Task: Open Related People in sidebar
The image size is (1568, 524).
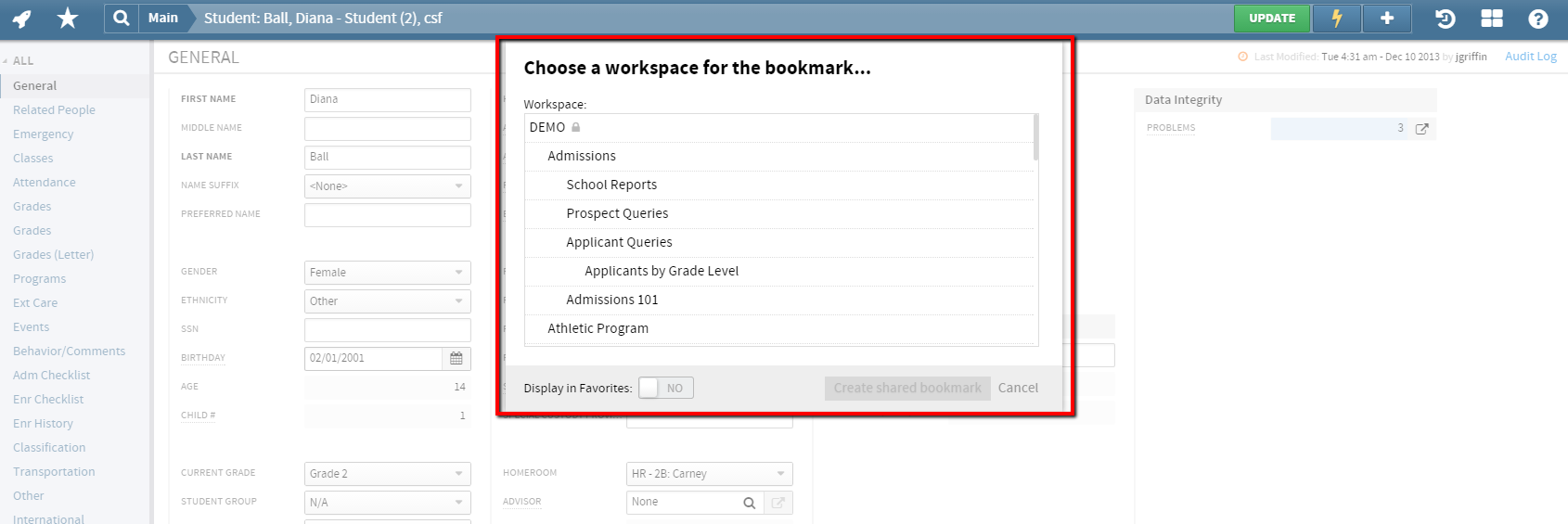Action: click(x=54, y=109)
